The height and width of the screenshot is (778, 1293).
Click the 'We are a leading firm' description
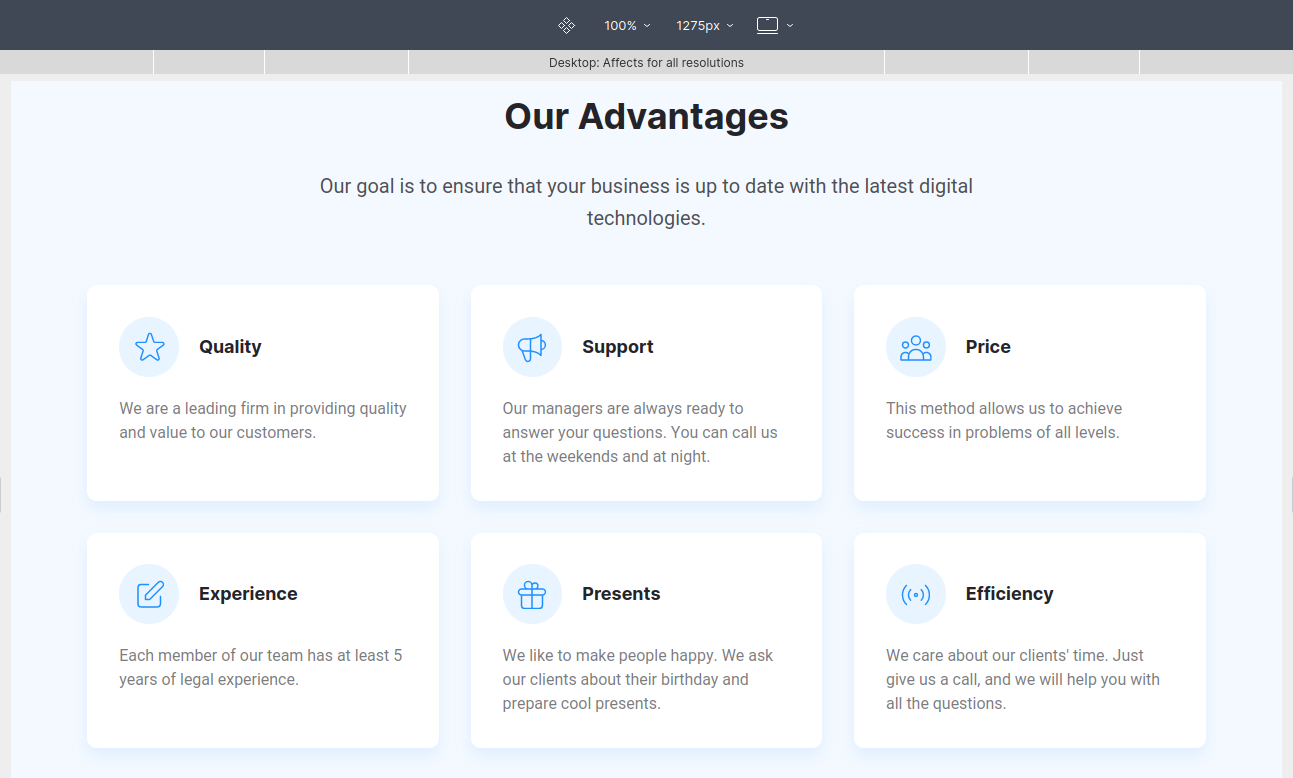pos(263,421)
